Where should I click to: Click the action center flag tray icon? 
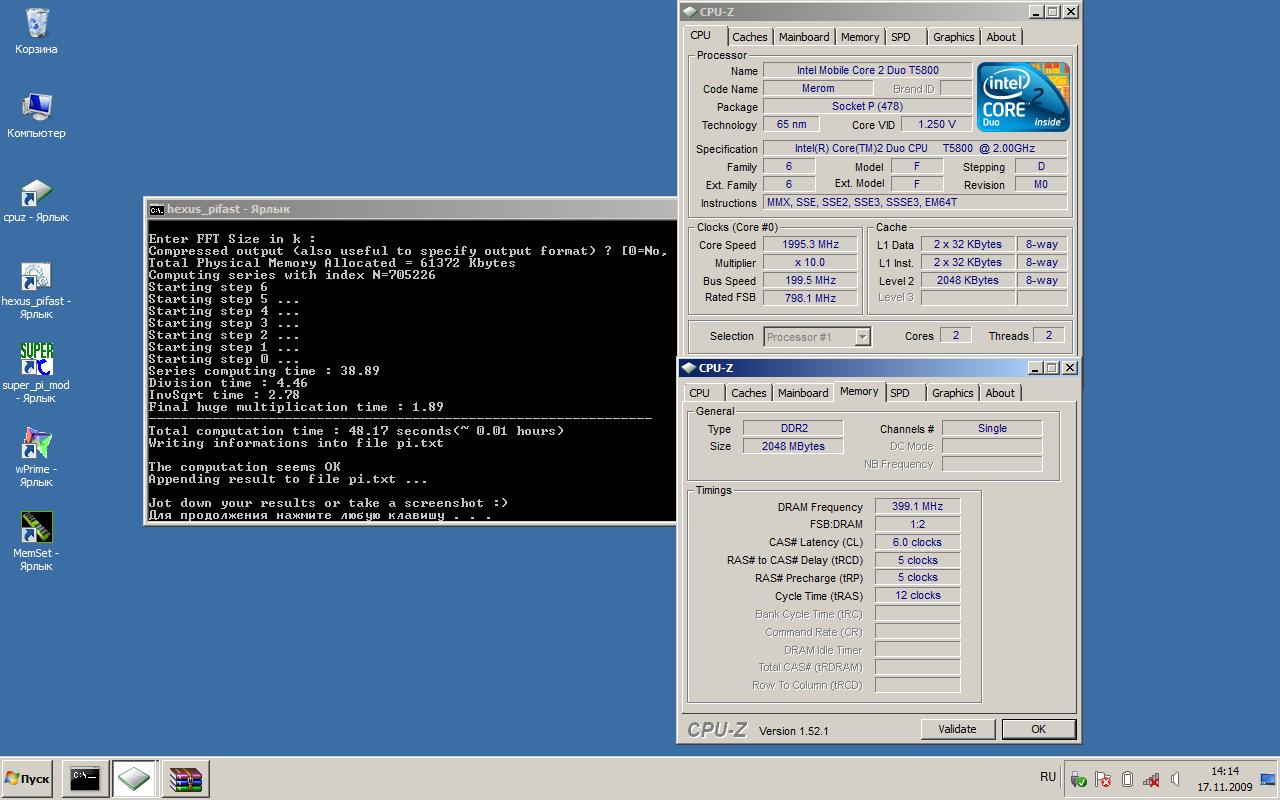coord(1103,779)
